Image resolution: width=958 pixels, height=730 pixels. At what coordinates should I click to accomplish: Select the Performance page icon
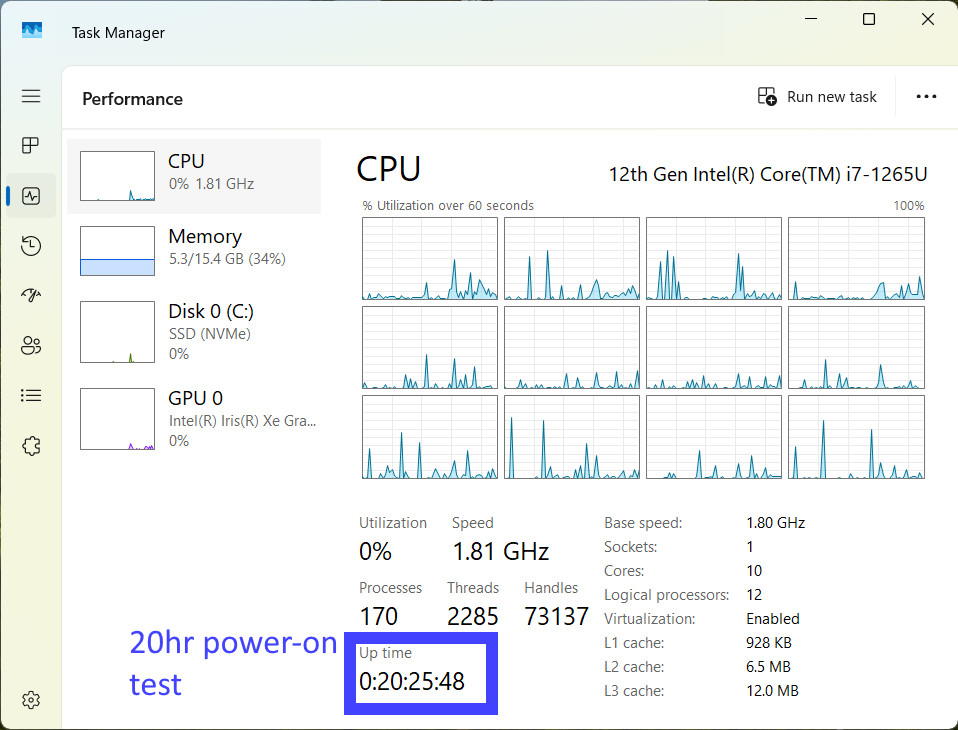[x=31, y=196]
